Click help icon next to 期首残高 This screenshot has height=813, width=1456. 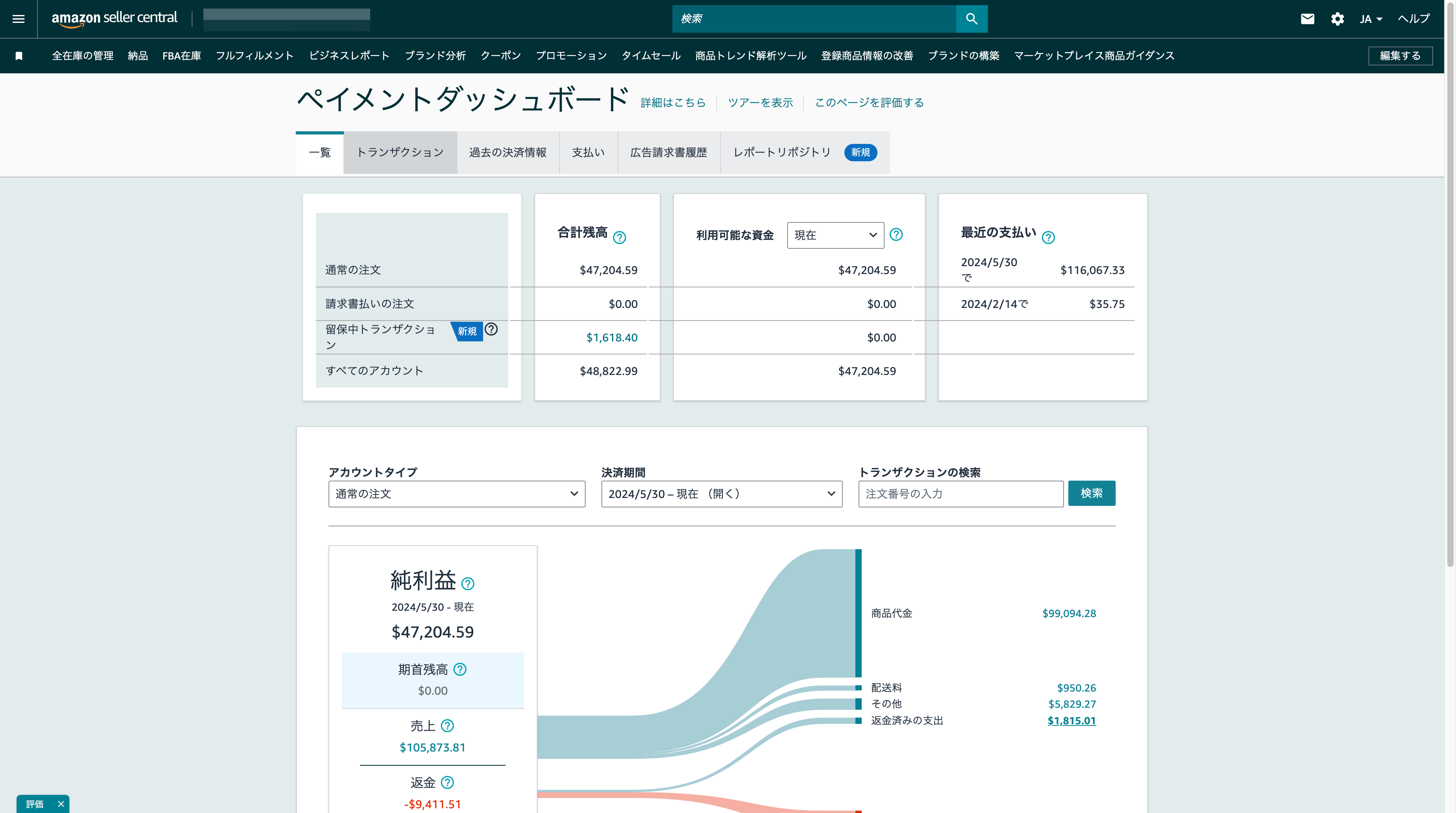point(460,669)
